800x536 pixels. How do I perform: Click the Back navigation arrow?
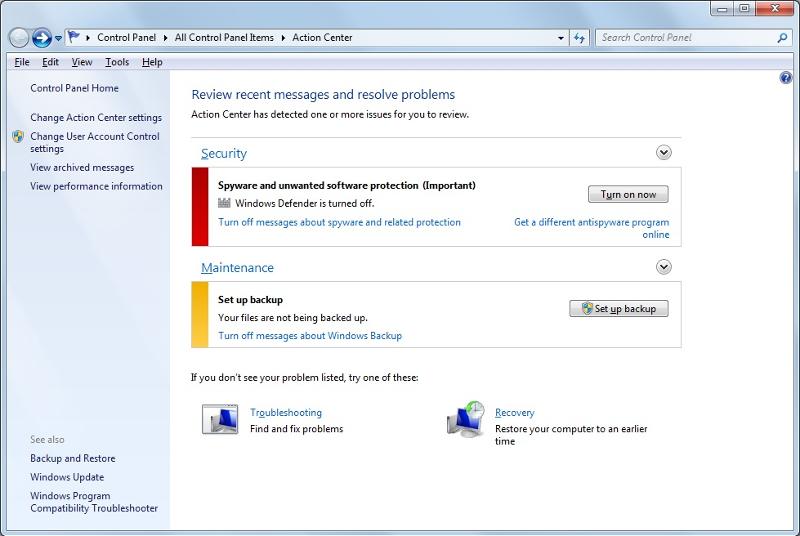(19, 37)
